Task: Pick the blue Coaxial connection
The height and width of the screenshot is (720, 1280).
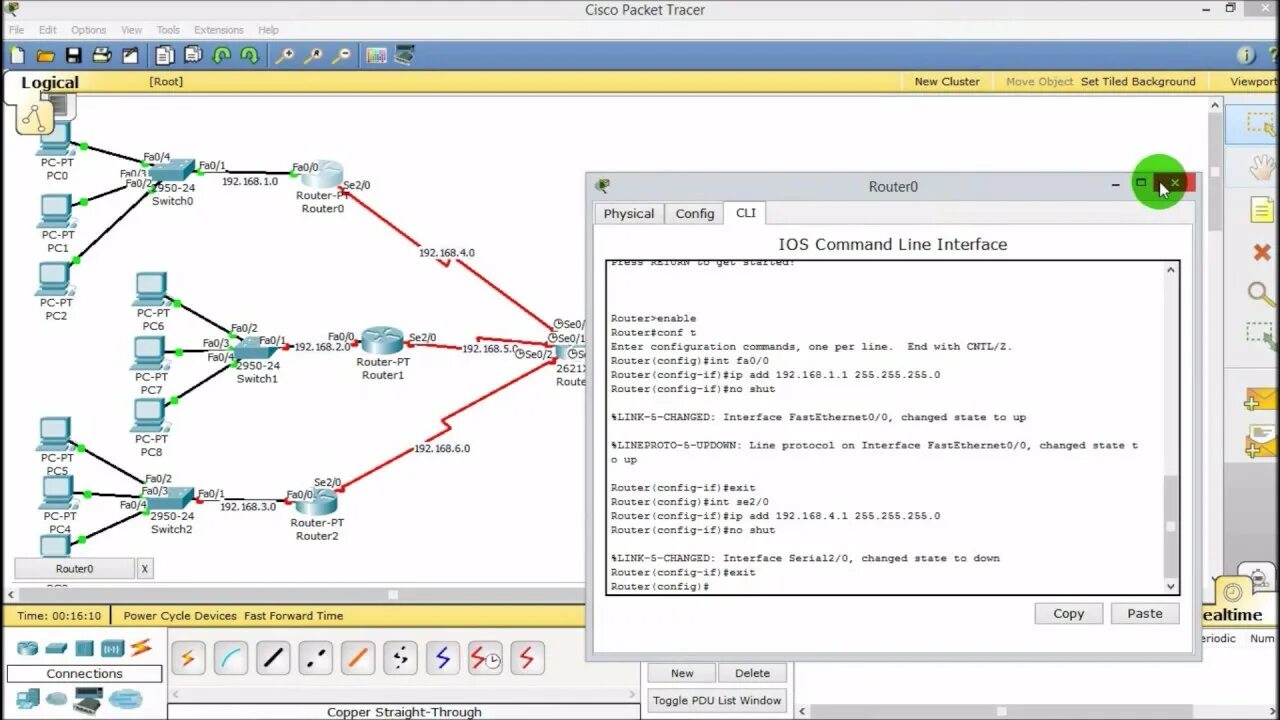Action: (x=443, y=658)
